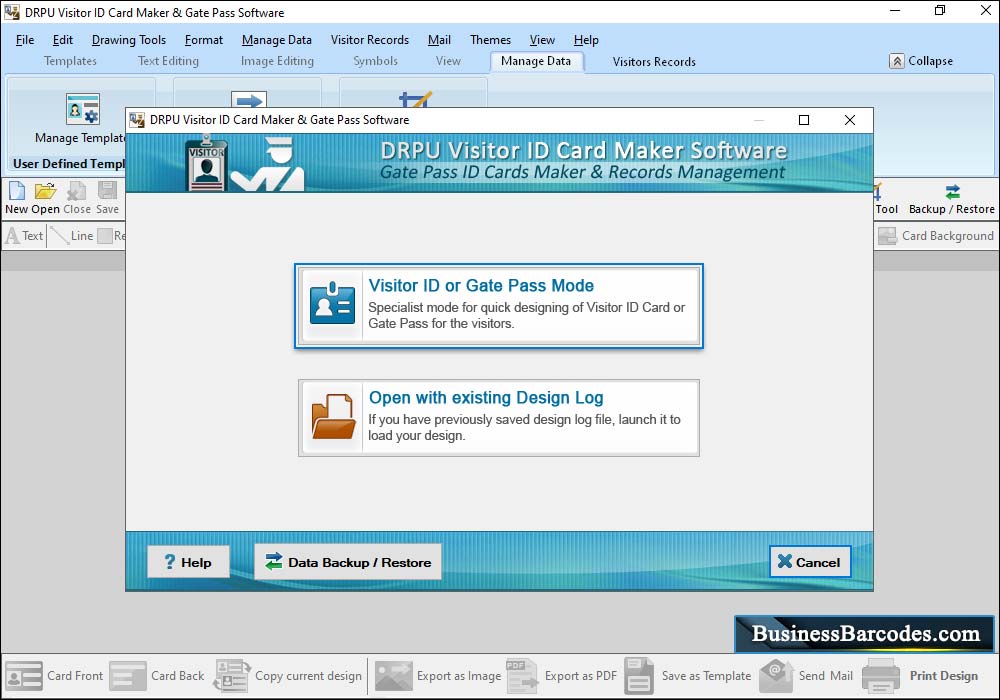Click Print Design

coord(920,676)
